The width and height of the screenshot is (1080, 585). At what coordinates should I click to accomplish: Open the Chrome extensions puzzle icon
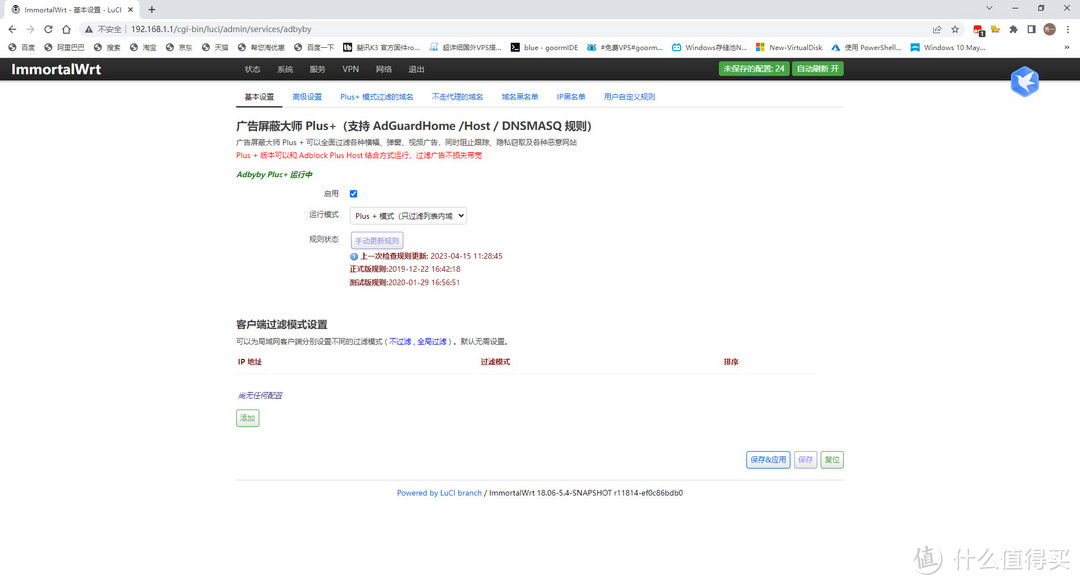pos(1013,29)
